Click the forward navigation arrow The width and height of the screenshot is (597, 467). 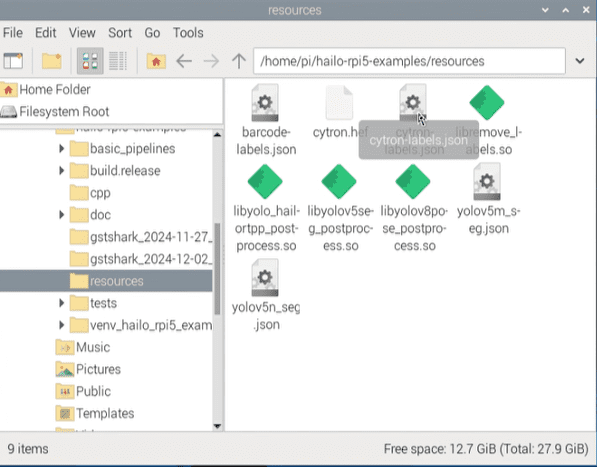pyautogui.click(x=211, y=61)
